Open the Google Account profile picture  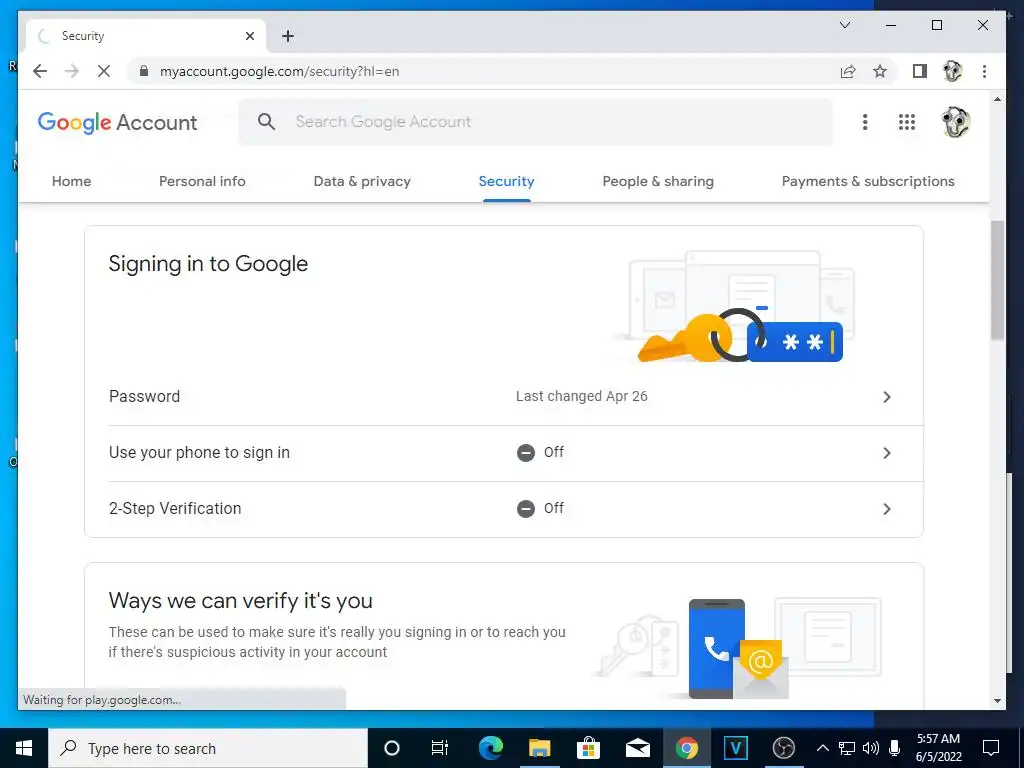(955, 122)
